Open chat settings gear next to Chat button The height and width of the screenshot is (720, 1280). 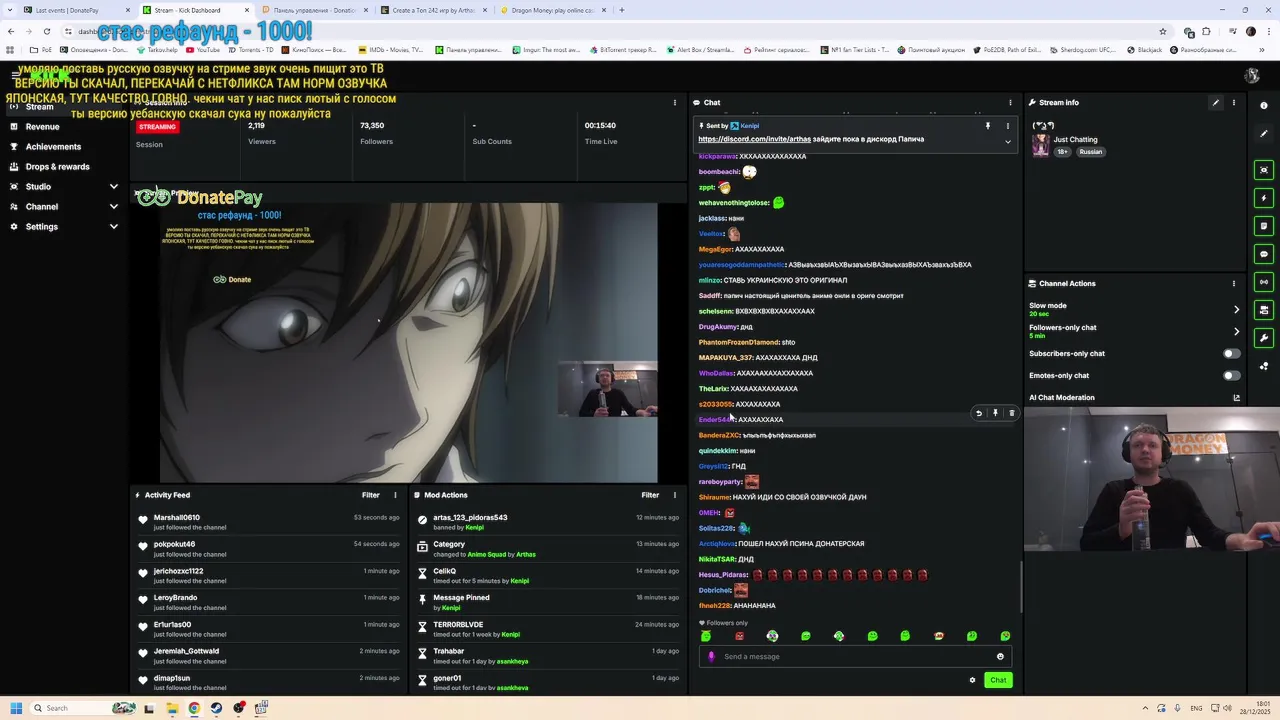point(972,681)
